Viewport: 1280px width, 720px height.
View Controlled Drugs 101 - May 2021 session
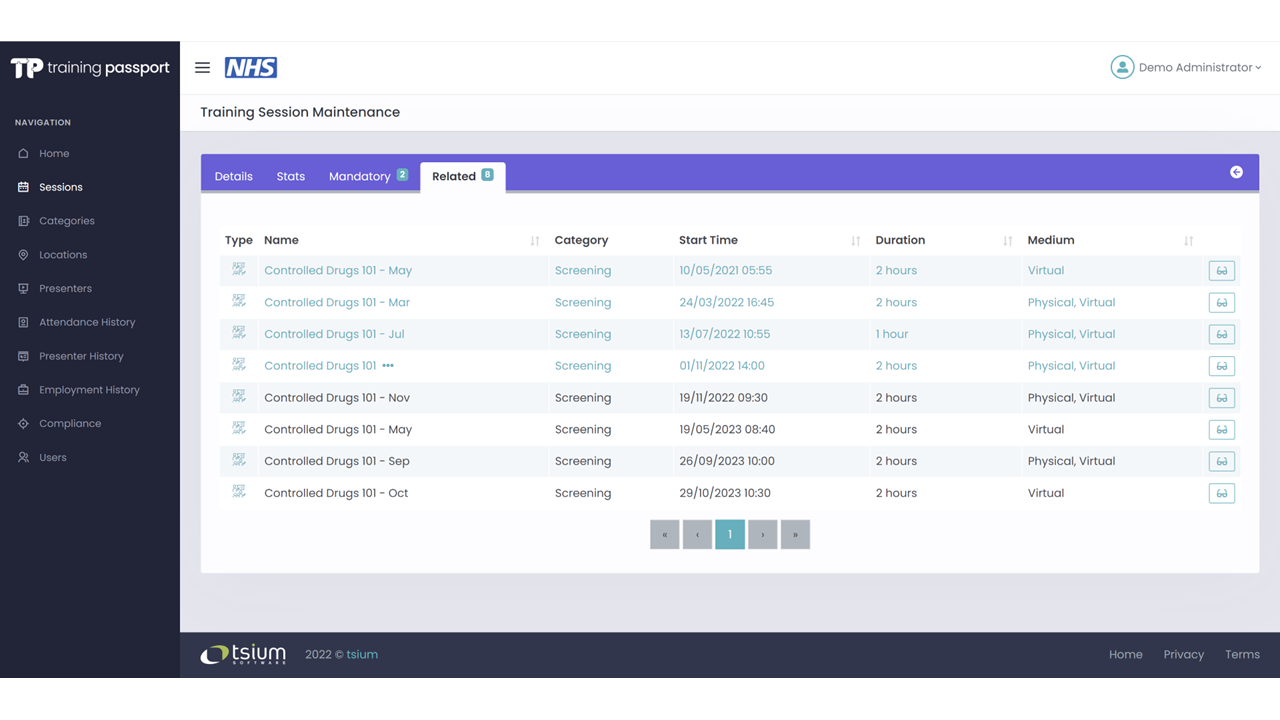click(x=1221, y=271)
